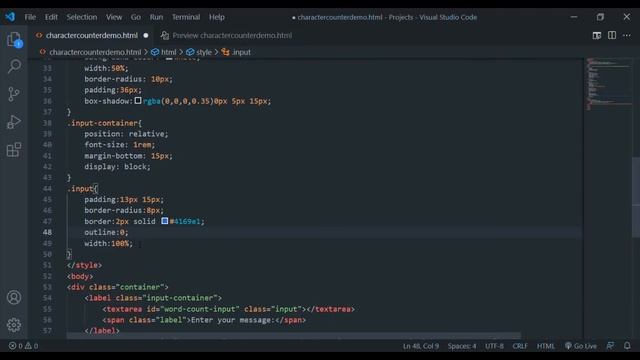Open the View menu
The height and width of the screenshot is (360, 640).
[x=114, y=17]
